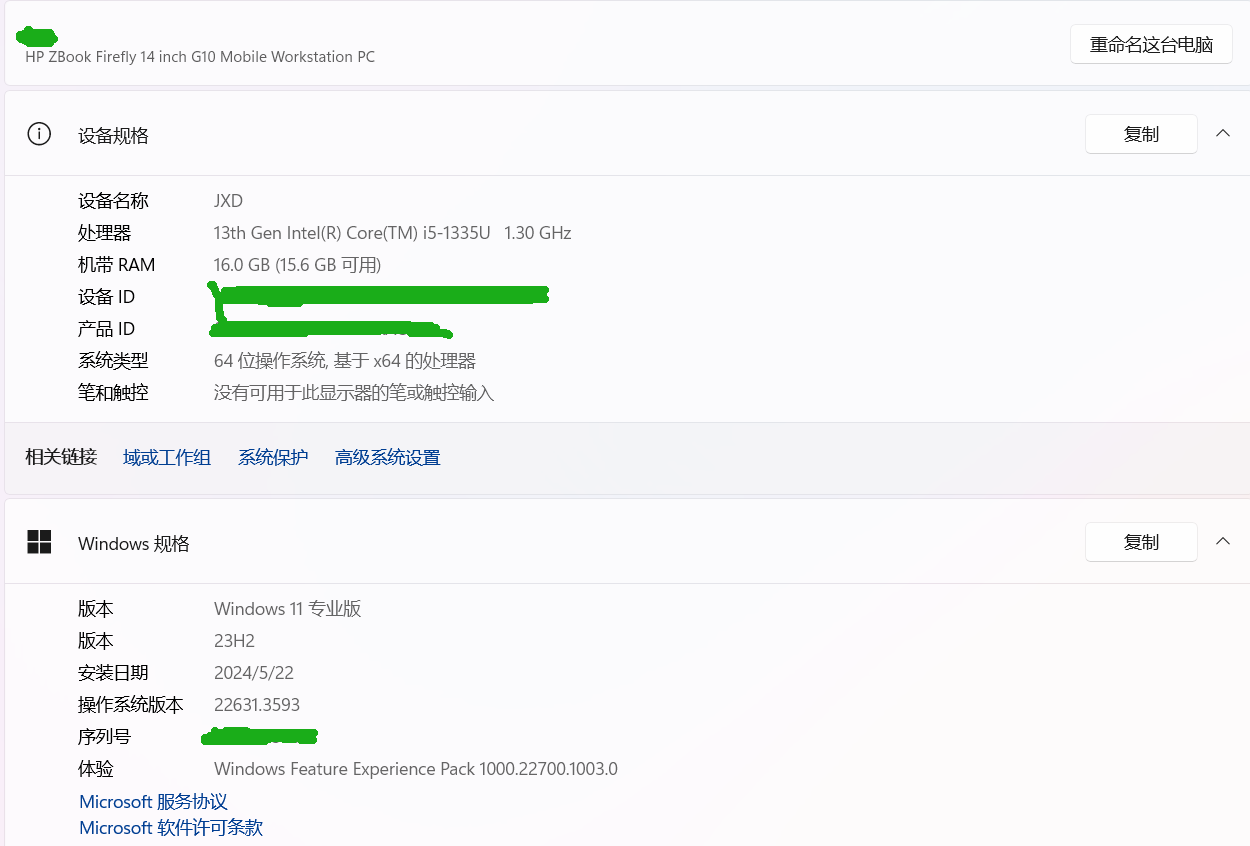
Task: Click the 操作系统版本 label
Action: pyautogui.click(x=131, y=705)
